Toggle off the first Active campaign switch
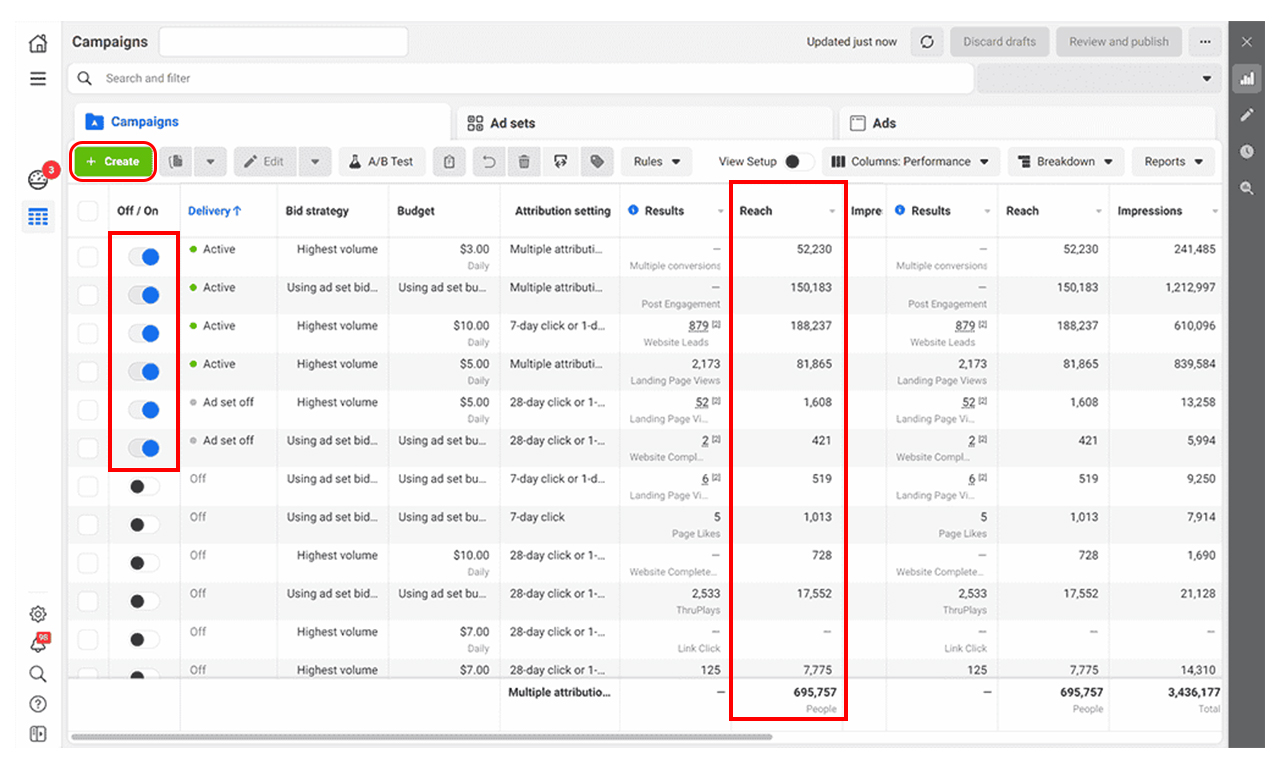 coord(144,257)
